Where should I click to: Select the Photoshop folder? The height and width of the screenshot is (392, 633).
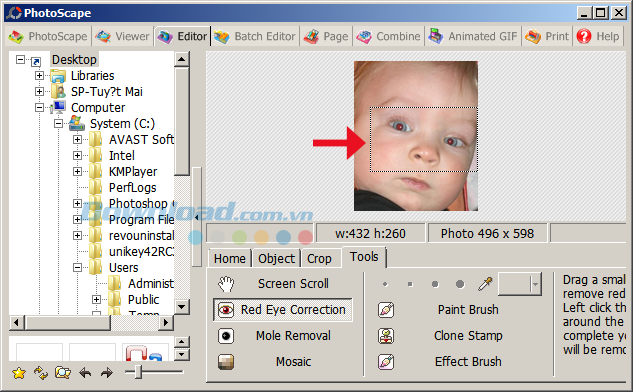coord(138,203)
